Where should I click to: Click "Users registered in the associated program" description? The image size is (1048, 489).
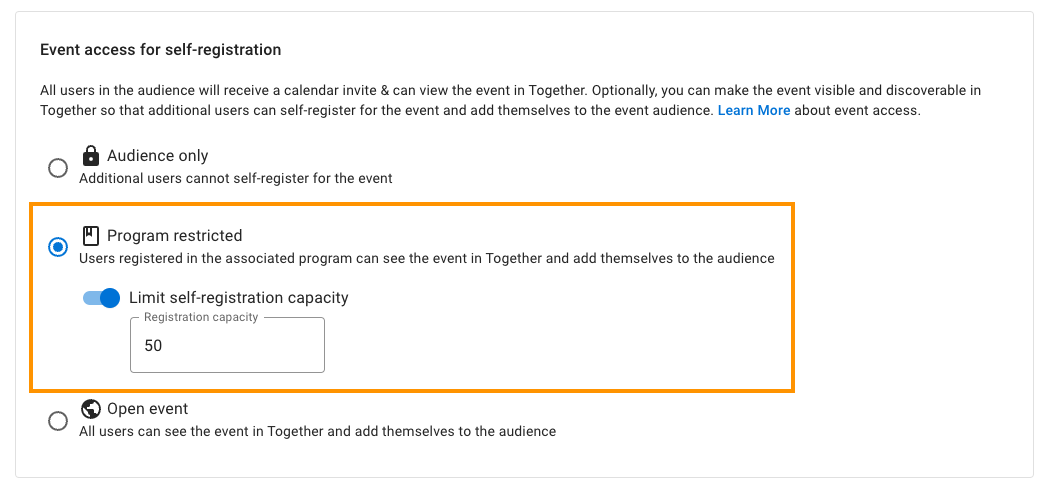426,258
